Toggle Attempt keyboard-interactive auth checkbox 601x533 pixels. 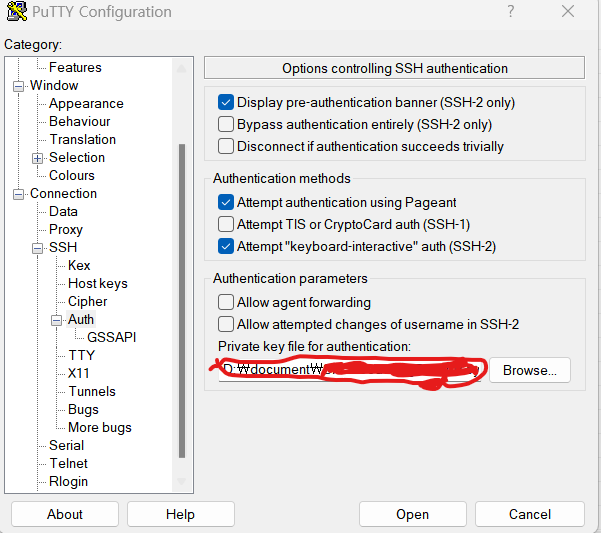(226, 246)
